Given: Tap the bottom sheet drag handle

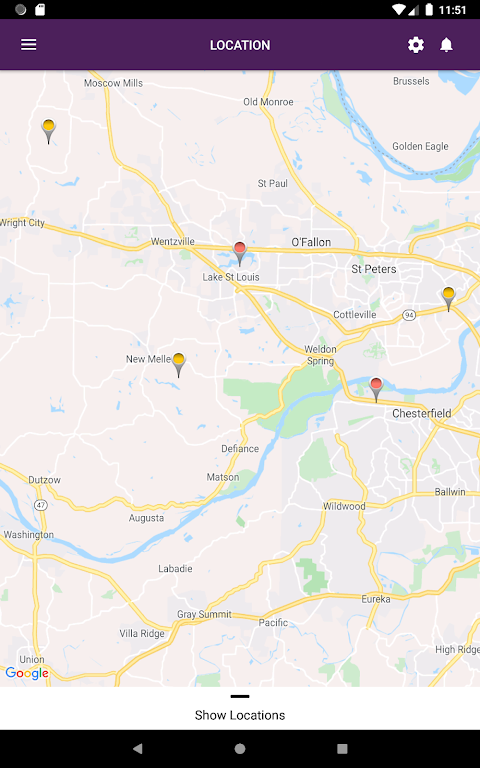Looking at the screenshot, I should [240, 696].
